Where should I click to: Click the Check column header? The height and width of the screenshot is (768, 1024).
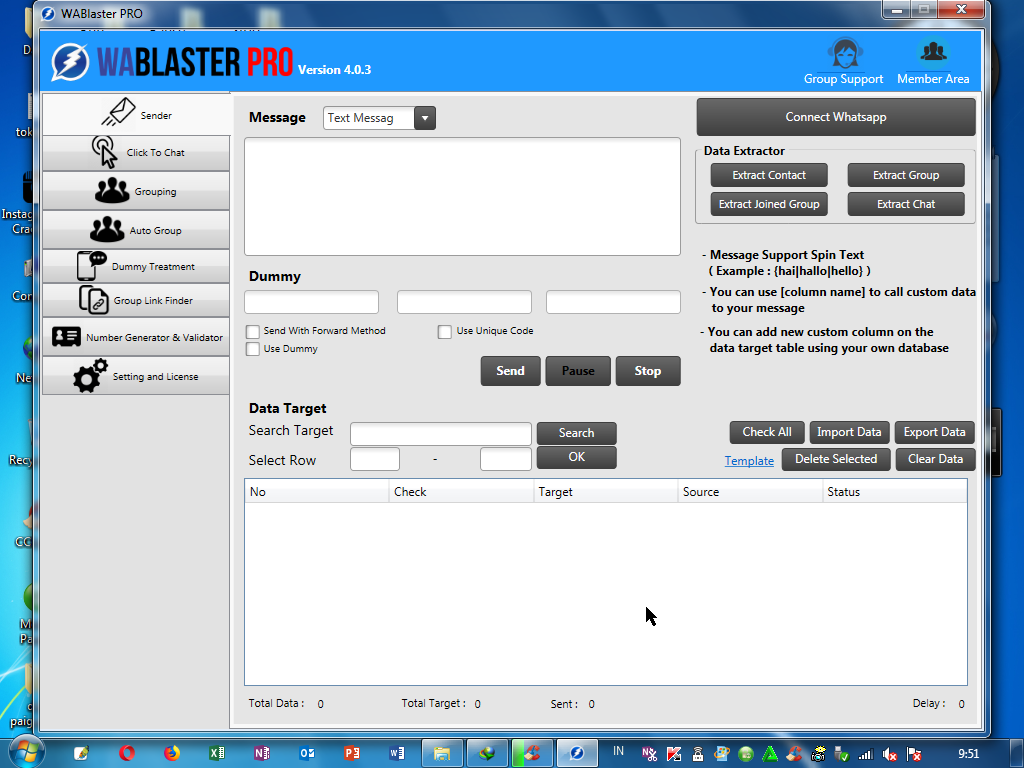[461, 492]
